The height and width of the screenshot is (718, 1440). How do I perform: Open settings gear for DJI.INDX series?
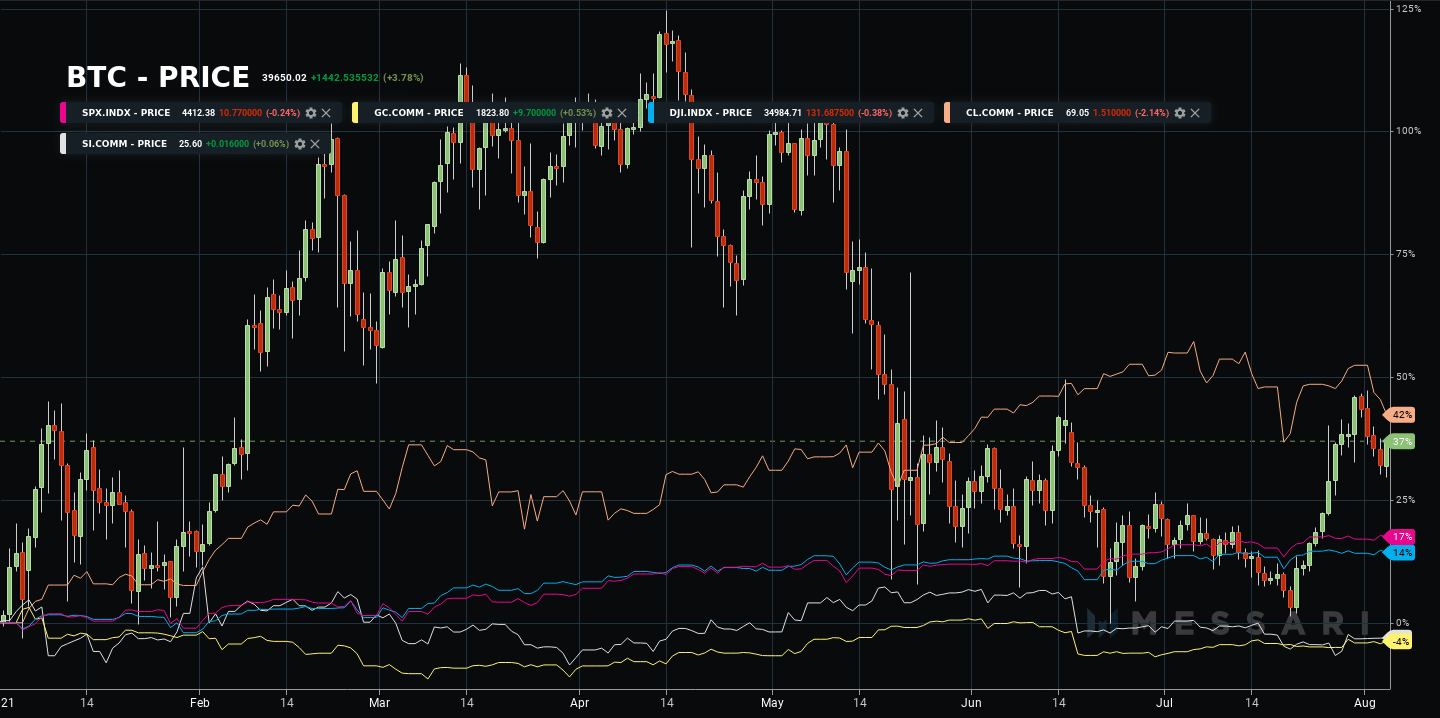click(x=903, y=113)
